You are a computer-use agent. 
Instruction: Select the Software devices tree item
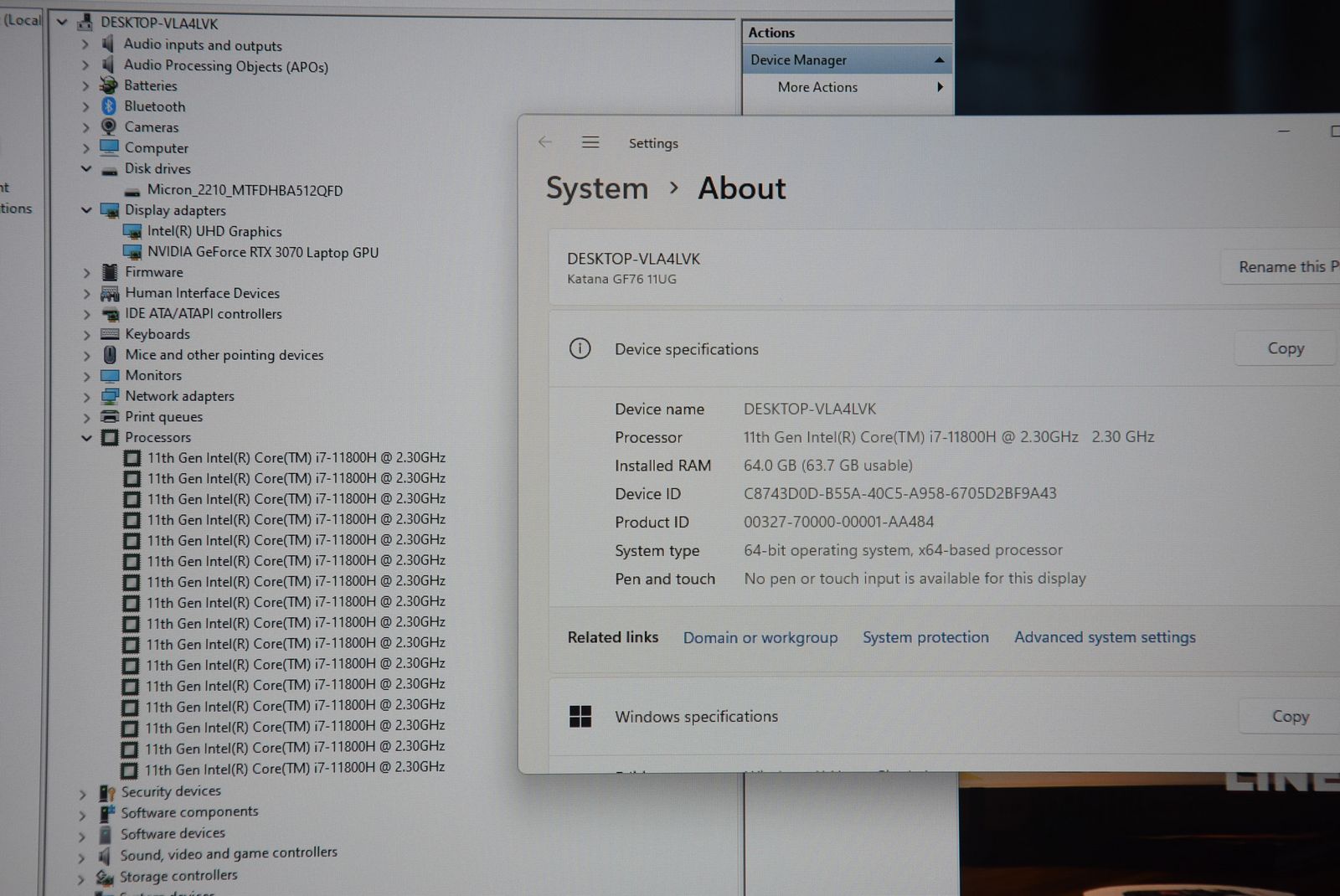click(x=173, y=834)
